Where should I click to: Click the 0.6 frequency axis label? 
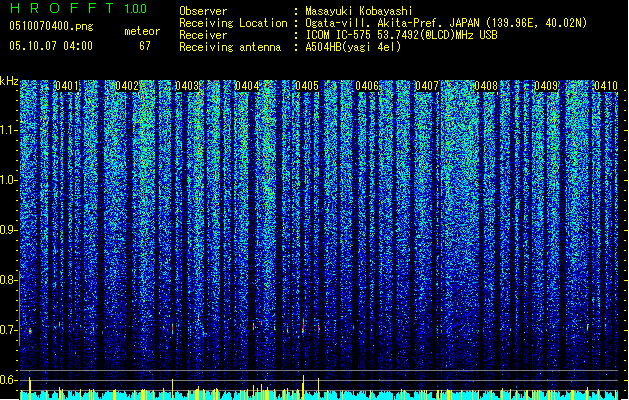click(x=9, y=380)
